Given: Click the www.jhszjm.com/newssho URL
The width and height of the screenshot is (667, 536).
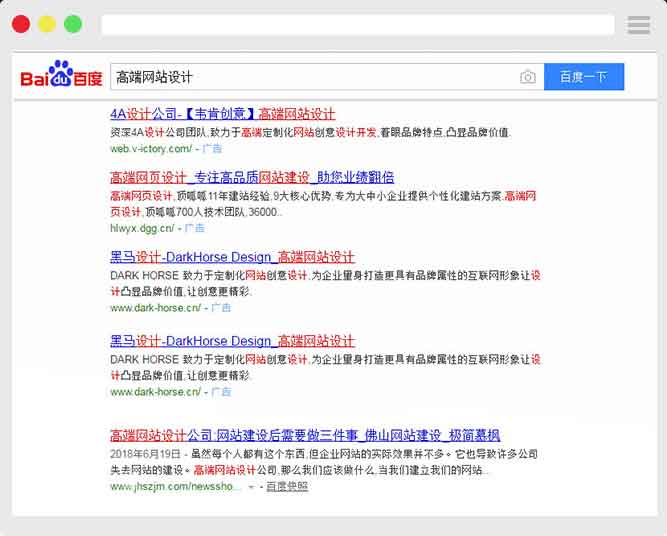Looking at the screenshot, I should 175,487.
